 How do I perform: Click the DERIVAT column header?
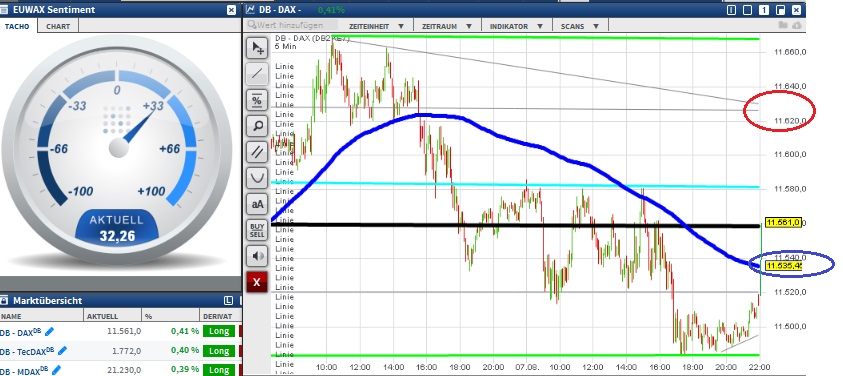pos(220,316)
